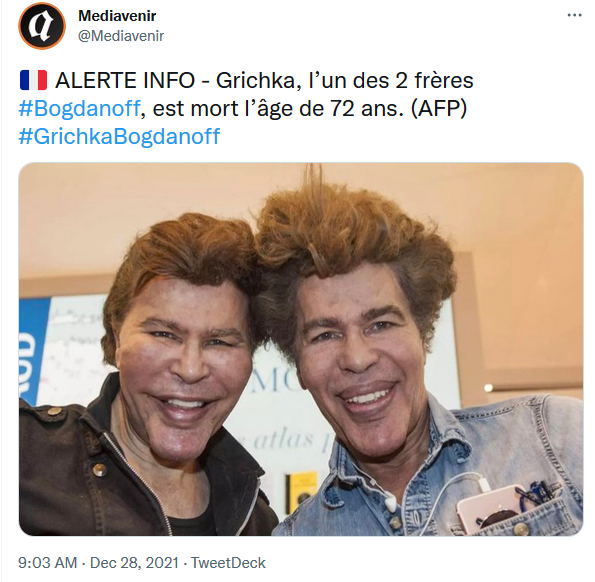Click the 9:03 AM timestamp
Image resolution: width=595 pixels, height=582 pixels.
(x=47, y=562)
